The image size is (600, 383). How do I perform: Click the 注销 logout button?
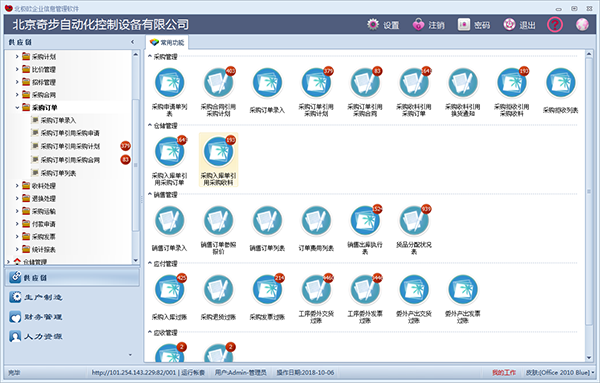coord(428,25)
